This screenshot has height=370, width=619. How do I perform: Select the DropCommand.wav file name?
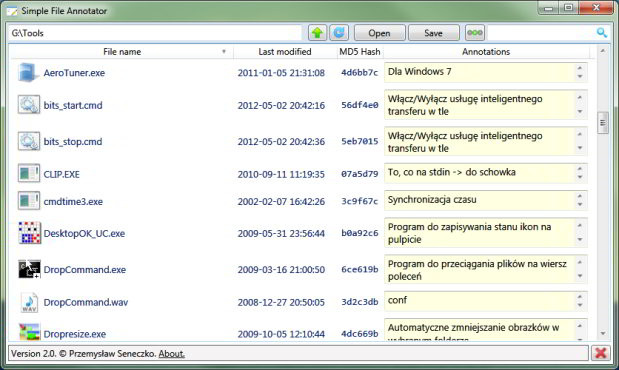point(86,302)
